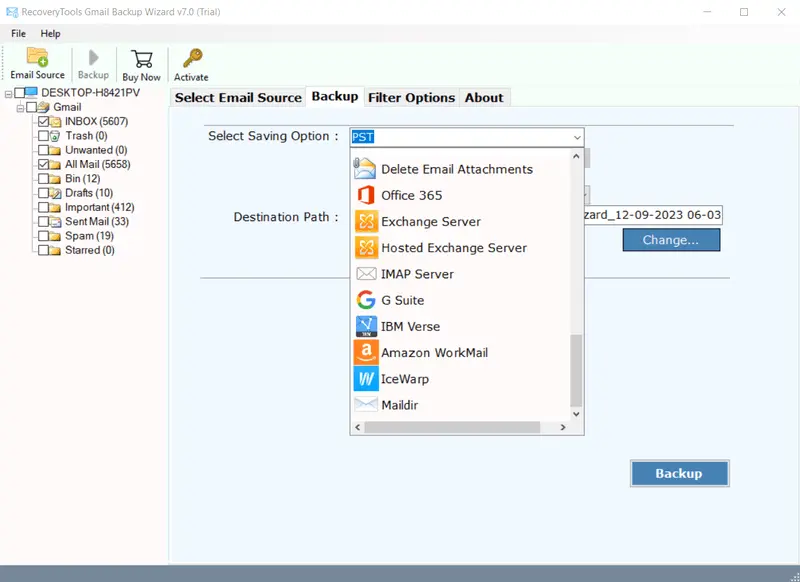Collapse the Select Saving Option dropdown arrow
Screen dimensions: 800x582
(577, 137)
